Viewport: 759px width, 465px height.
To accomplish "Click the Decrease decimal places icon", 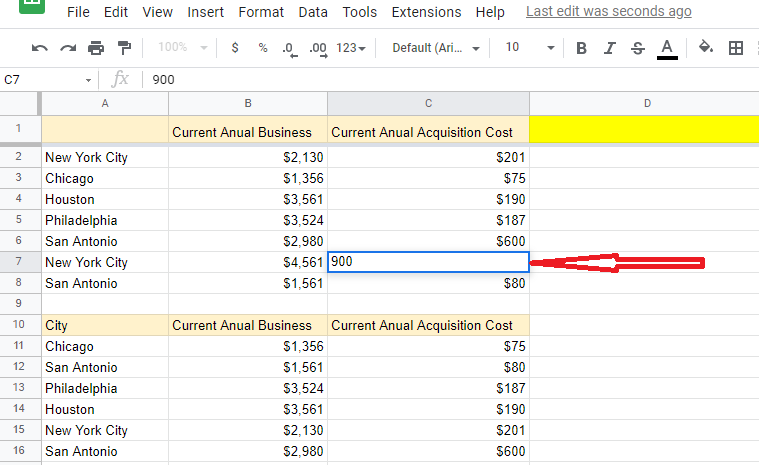I will (289, 48).
